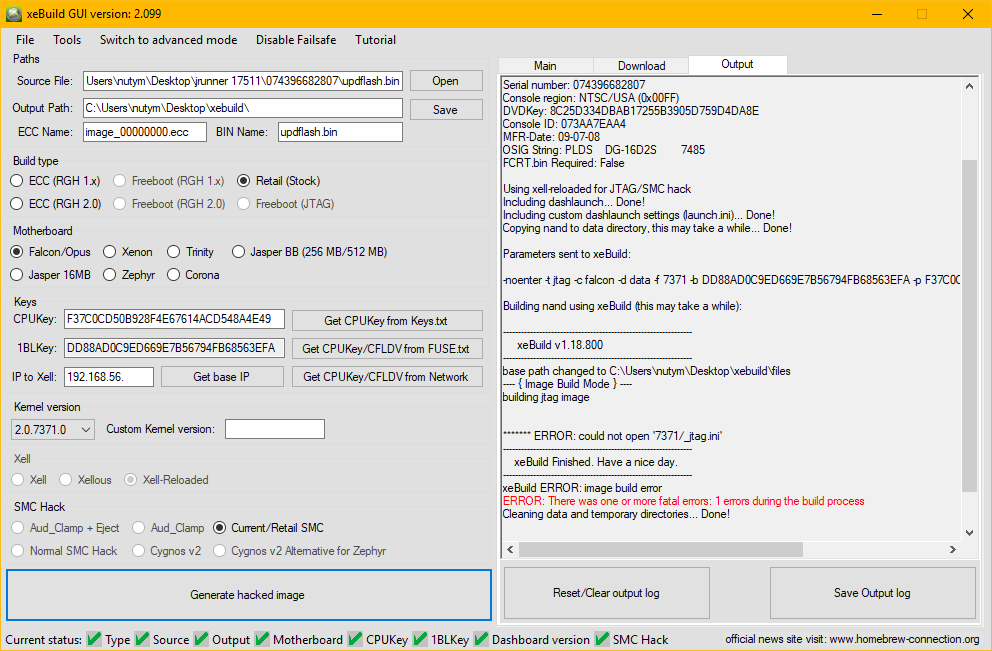Click the "Serial number: 074396682807" line
This screenshot has width=992, height=651.
pos(574,85)
